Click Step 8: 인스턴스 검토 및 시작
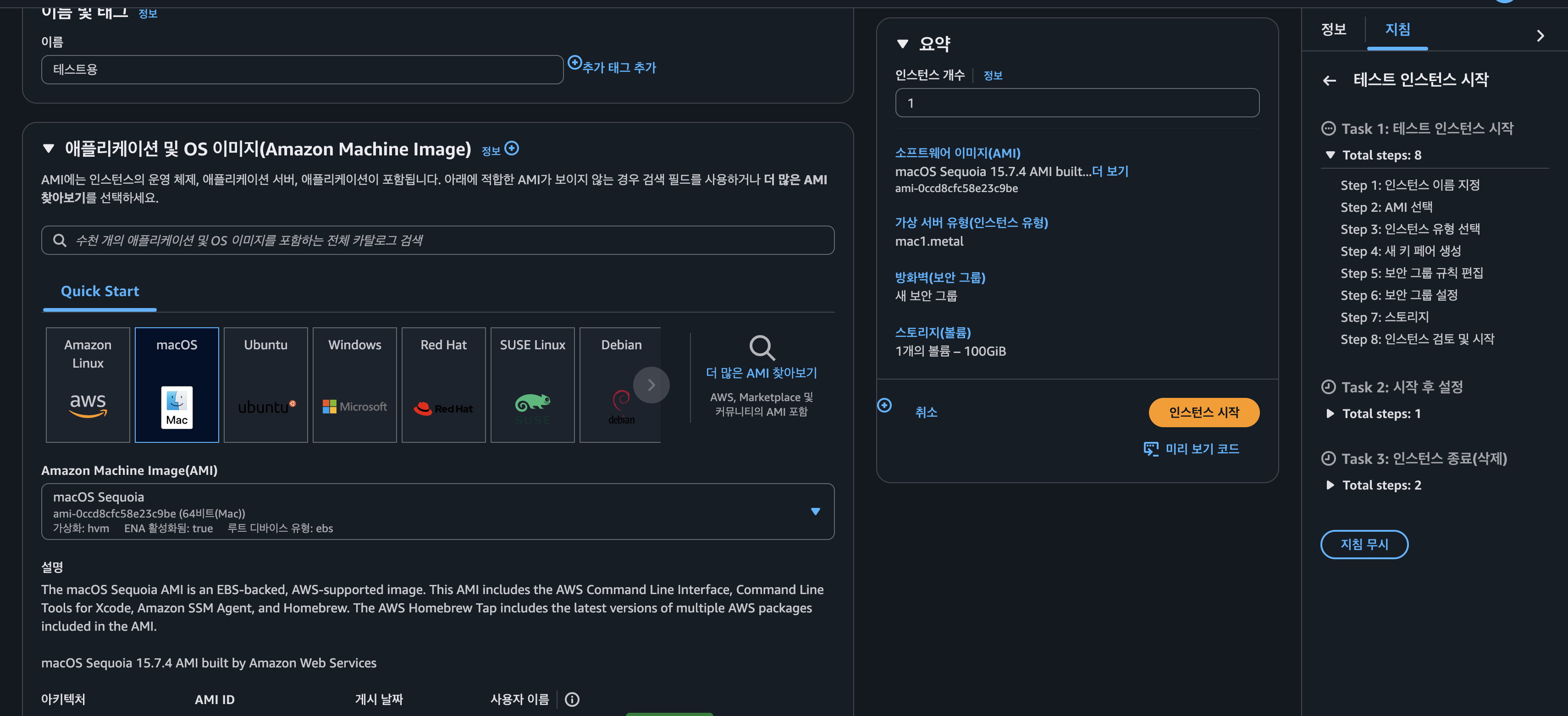 pyautogui.click(x=1417, y=339)
